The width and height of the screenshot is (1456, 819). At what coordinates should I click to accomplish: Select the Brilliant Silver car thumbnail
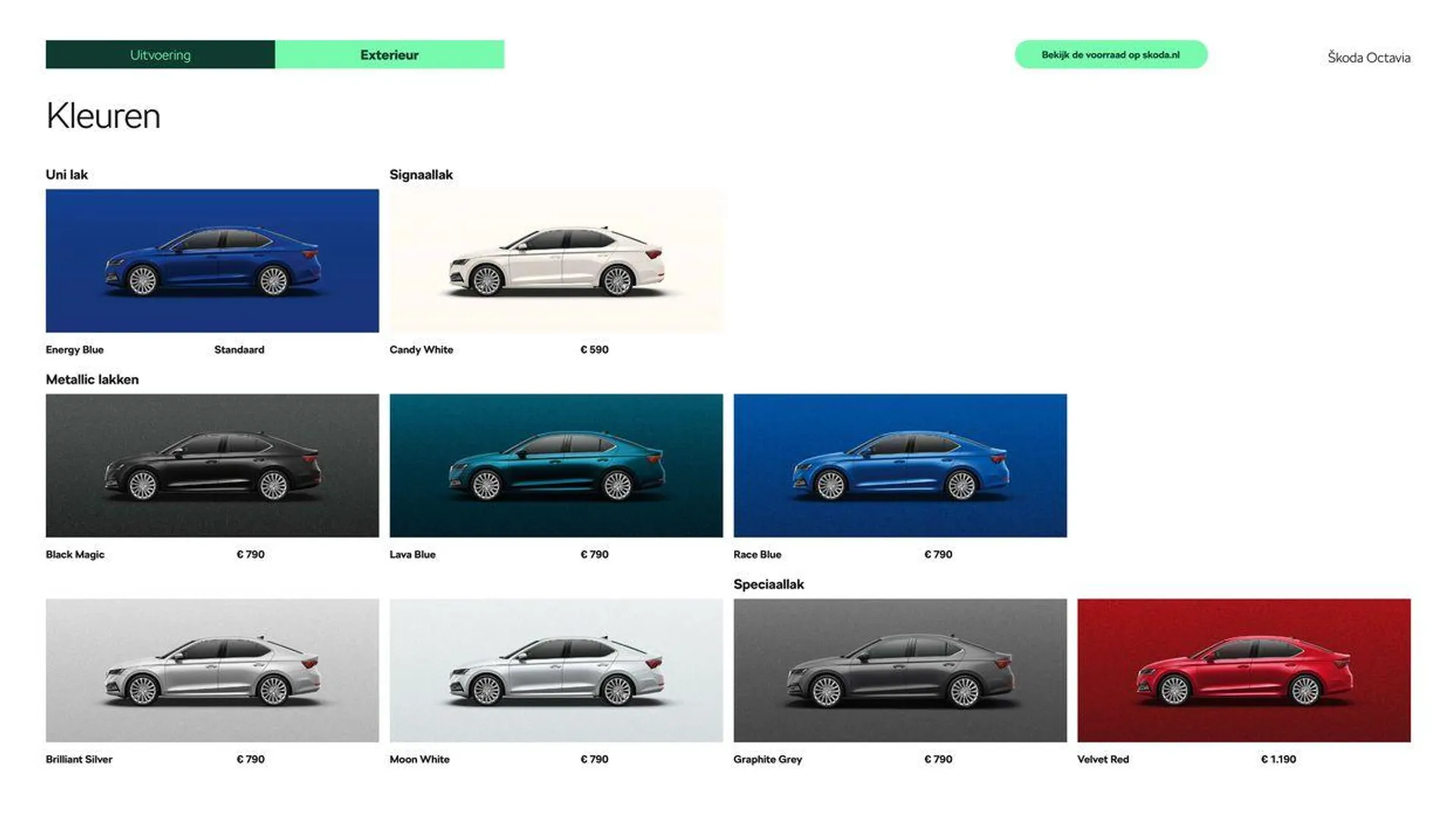click(x=212, y=670)
